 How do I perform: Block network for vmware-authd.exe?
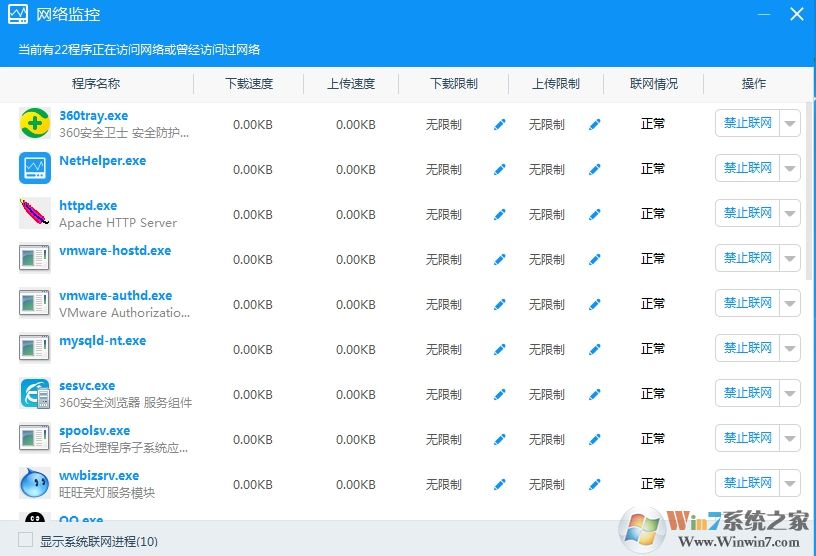click(x=747, y=303)
